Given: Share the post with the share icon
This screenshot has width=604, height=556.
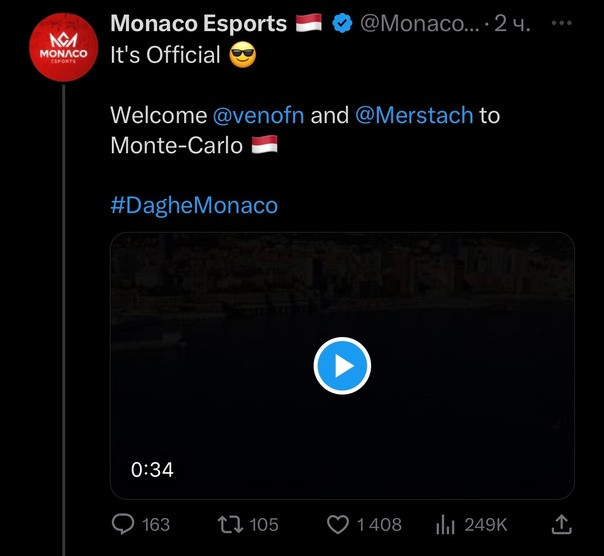Looking at the screenshot, I should click(x=561, y=523).
